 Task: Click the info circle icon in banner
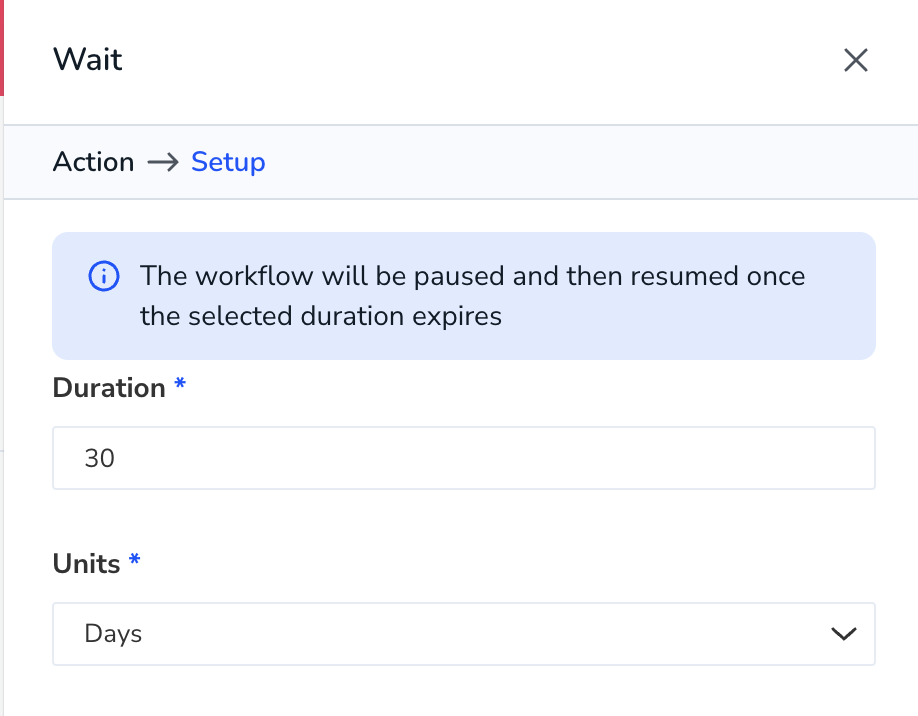point(104,276)
